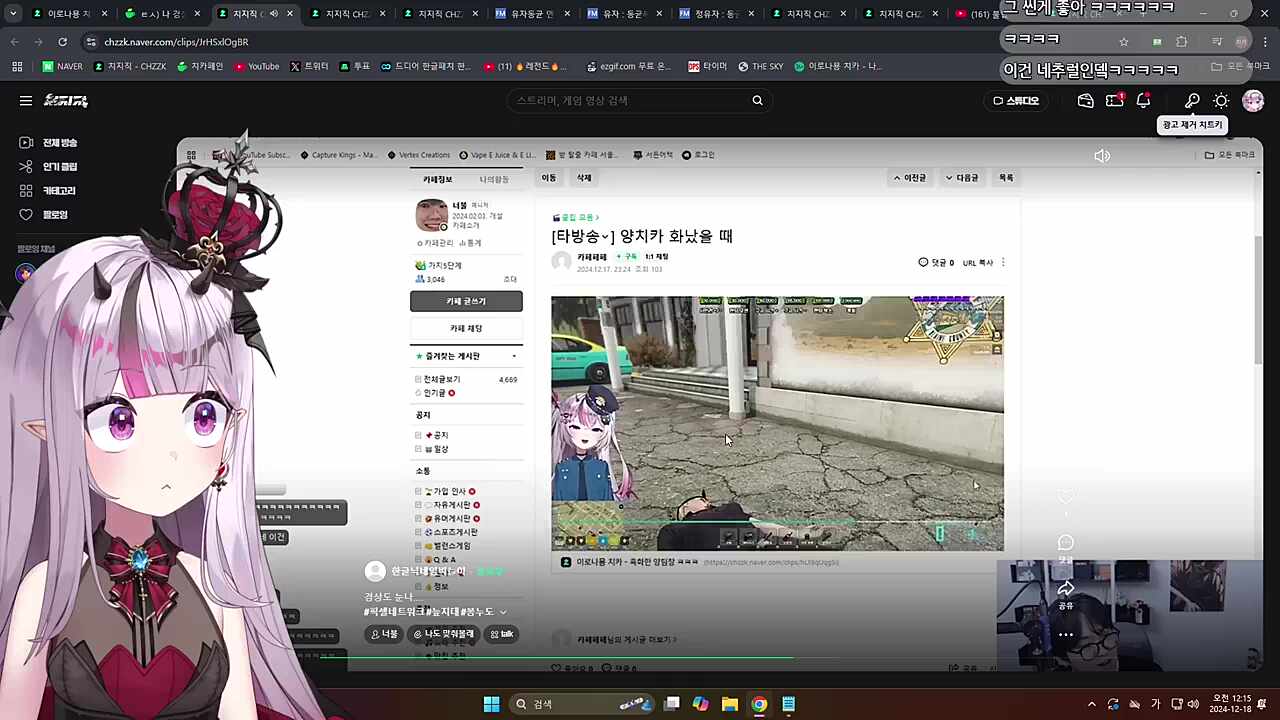Toggle the dark/light theme sun icon
The height and width of the screenshot is (720, 1280).
(1221, 101)
